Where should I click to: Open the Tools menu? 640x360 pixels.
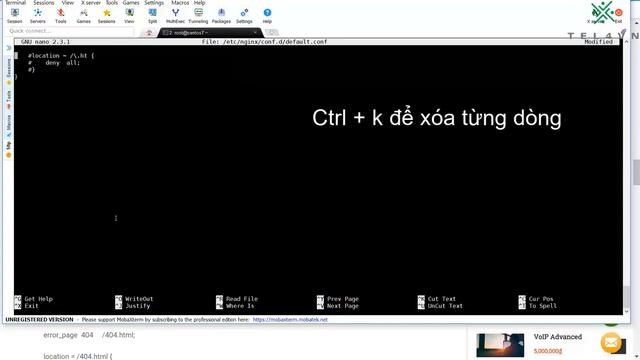[x=112, y=2]
